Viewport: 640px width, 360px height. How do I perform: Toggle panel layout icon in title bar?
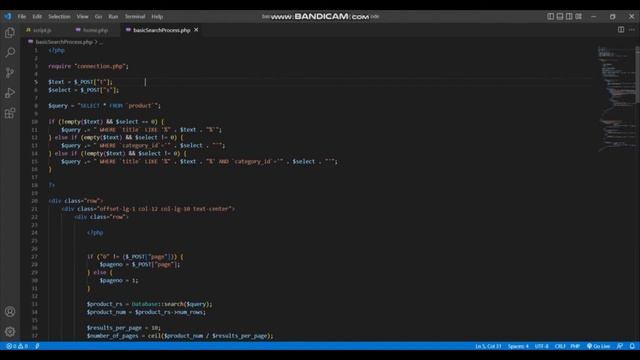click(560, 16)
